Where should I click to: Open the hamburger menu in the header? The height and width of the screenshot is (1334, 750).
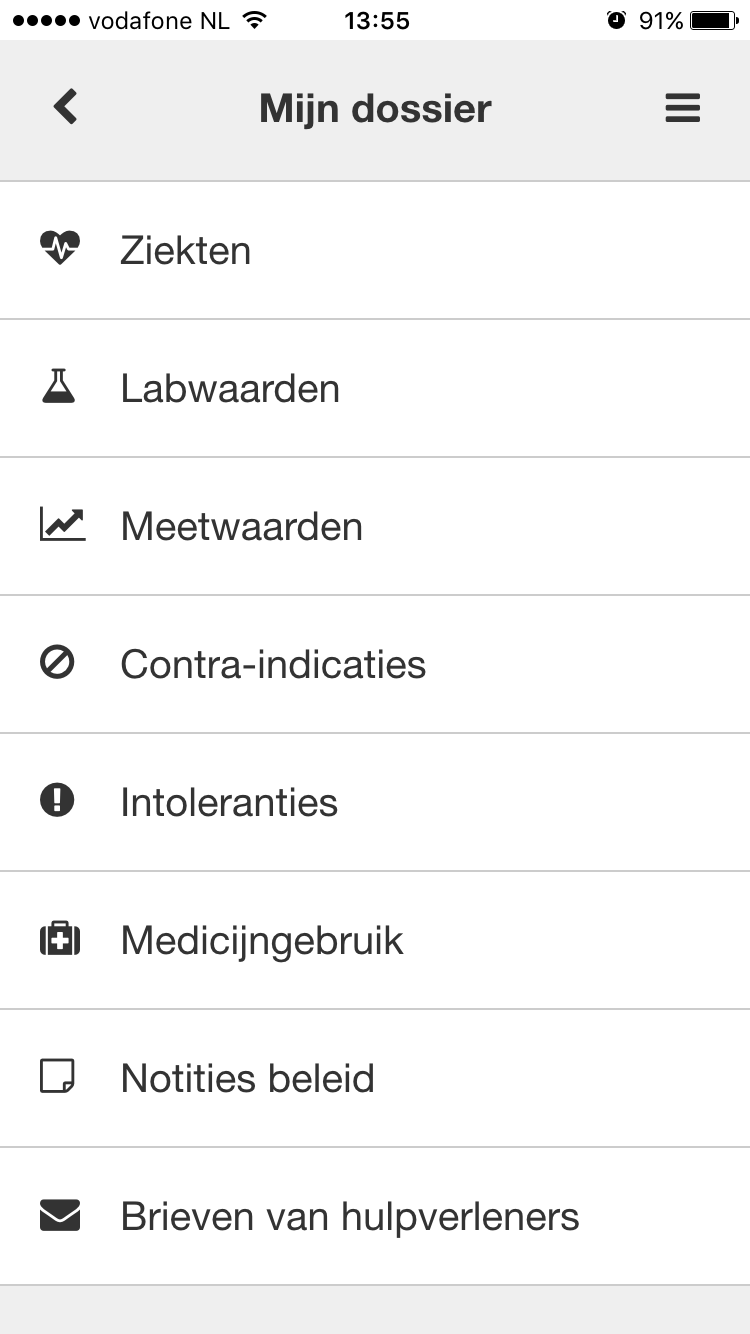pos(682,108)
